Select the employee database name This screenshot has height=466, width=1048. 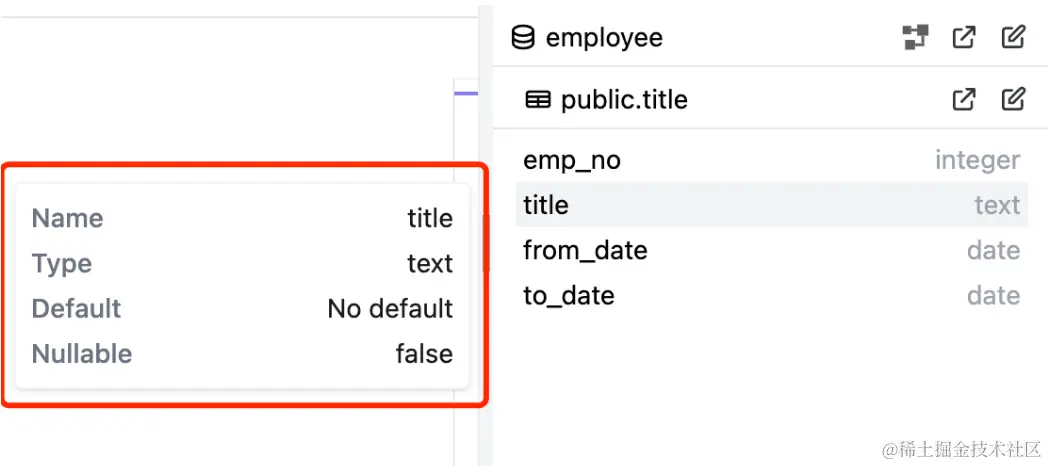coord(604,37)
